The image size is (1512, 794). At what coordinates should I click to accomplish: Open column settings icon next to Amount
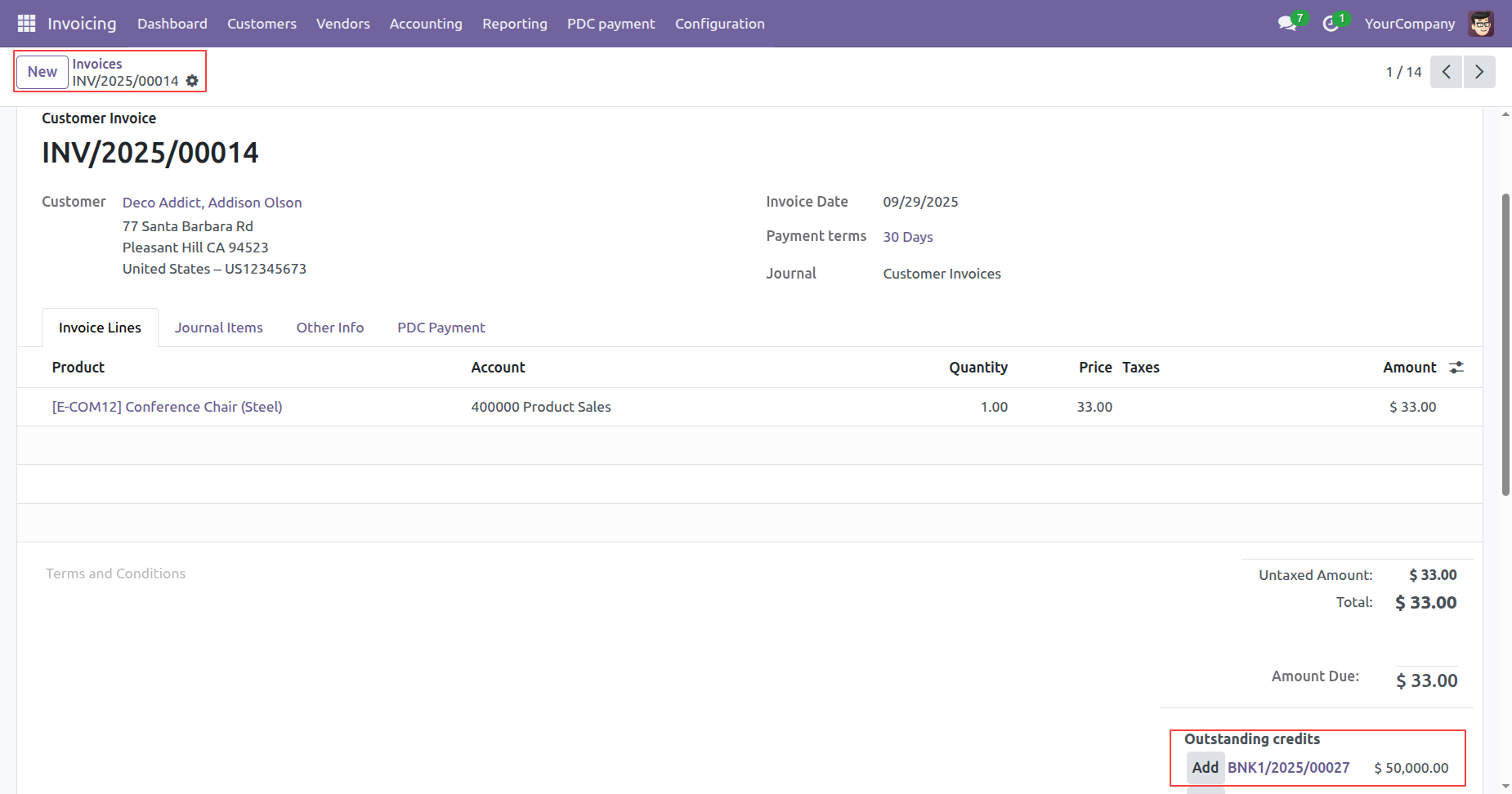tap(1456, 368)
